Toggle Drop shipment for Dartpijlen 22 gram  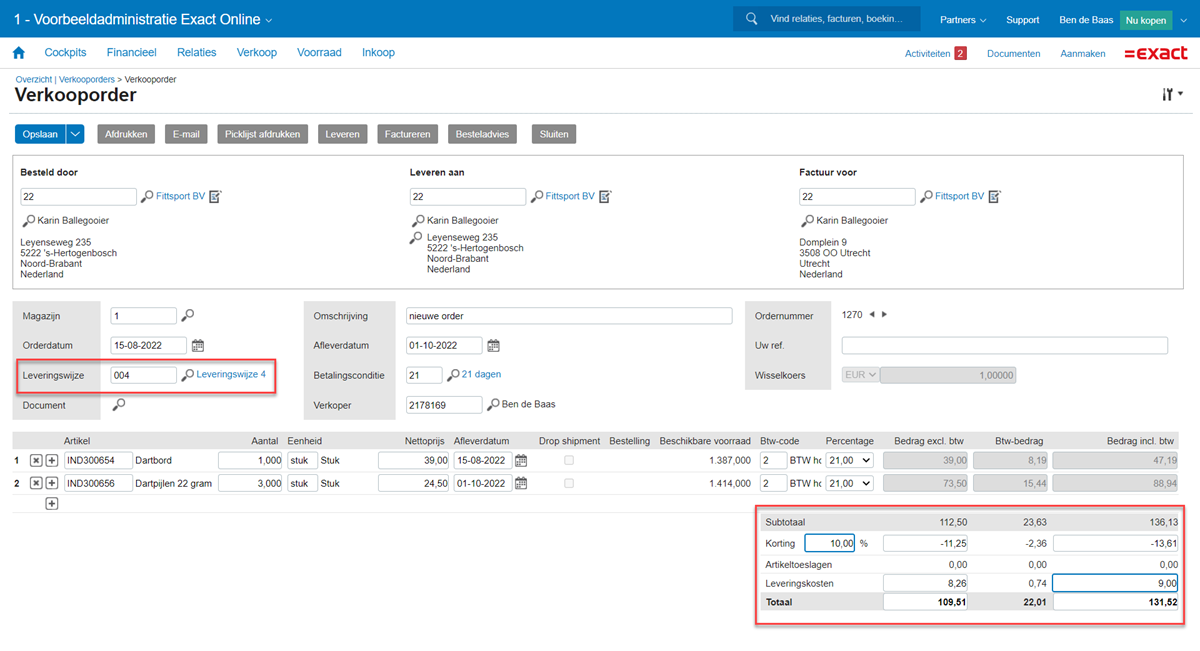point(570,483)
